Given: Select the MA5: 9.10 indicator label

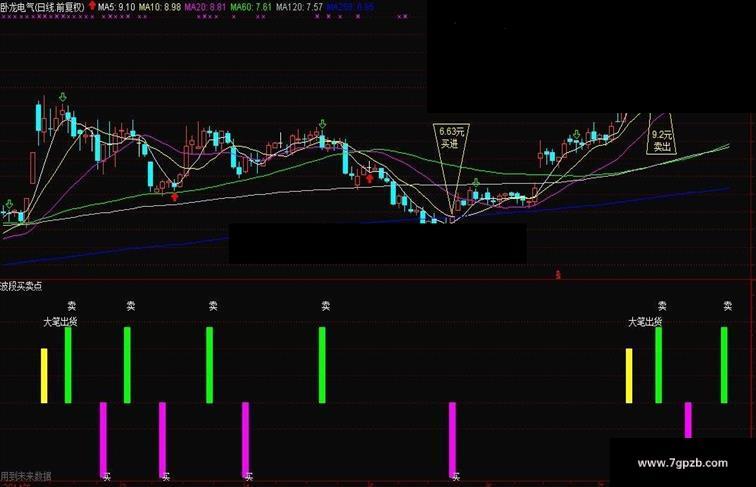Looking at the screenshot, I should point(116,7).
